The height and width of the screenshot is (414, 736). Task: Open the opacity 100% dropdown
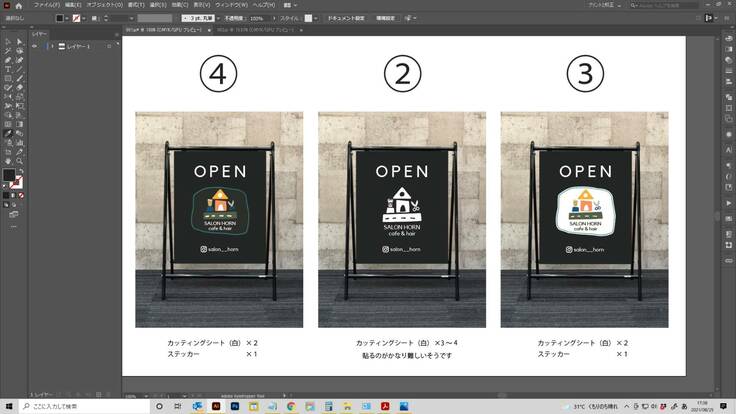pyautogui.click(x=273, y=18)
